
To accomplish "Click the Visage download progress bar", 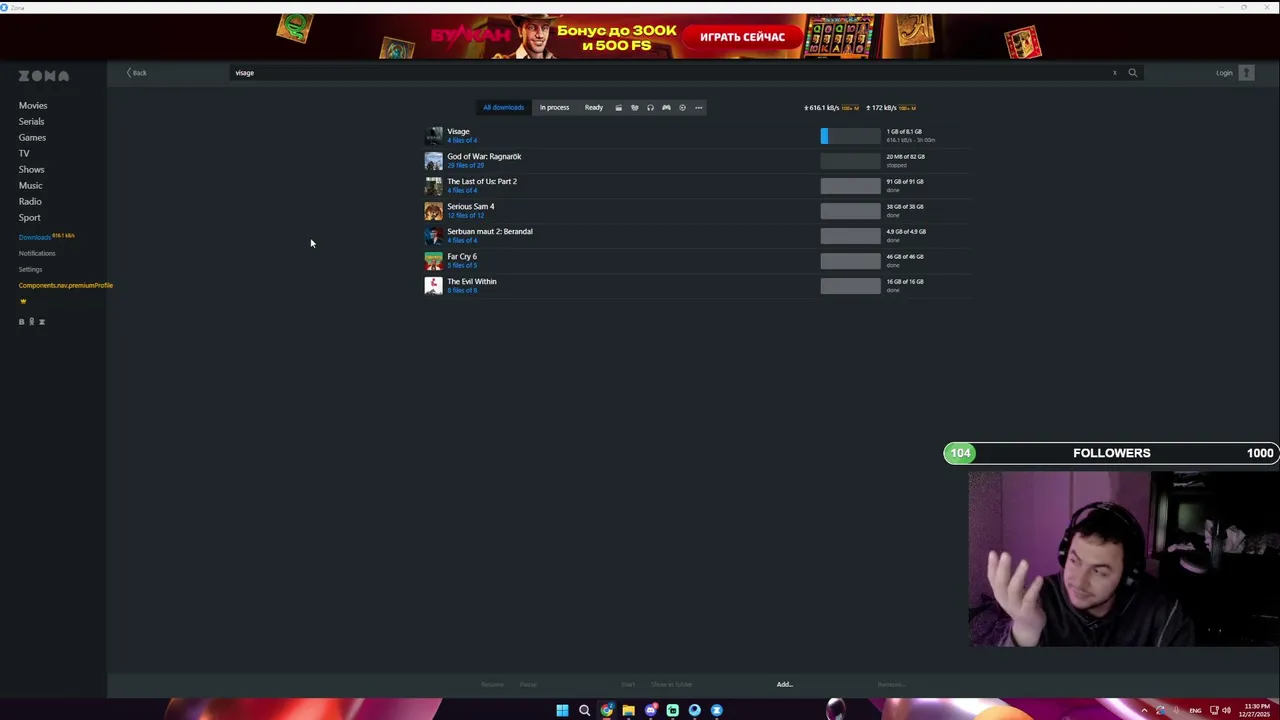I will click(850, 136).
